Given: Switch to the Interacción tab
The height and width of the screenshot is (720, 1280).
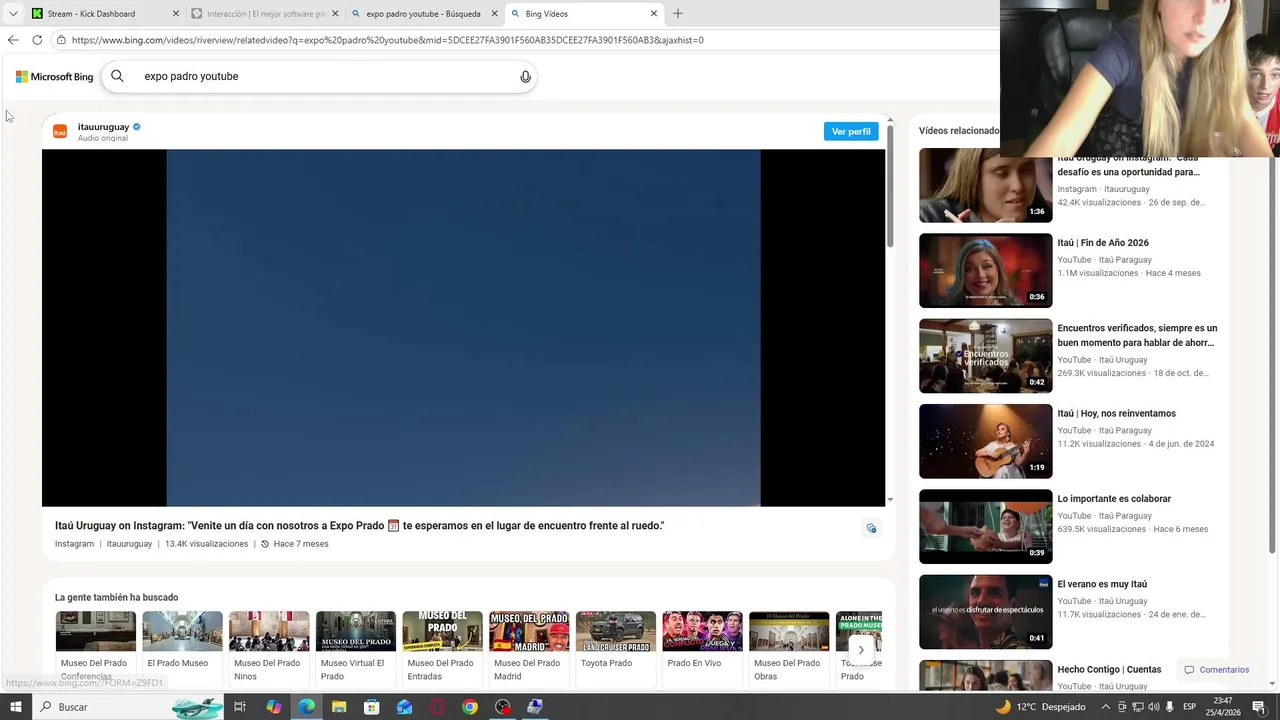Looking at the screenshot, I should 265,14.
